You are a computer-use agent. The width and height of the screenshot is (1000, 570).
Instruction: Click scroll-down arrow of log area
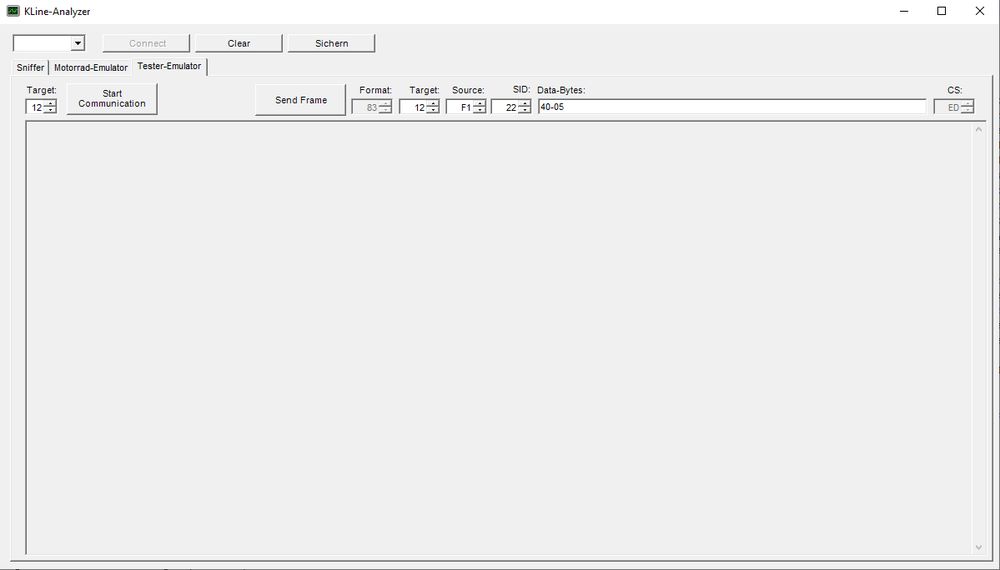(x=978, y=547)
